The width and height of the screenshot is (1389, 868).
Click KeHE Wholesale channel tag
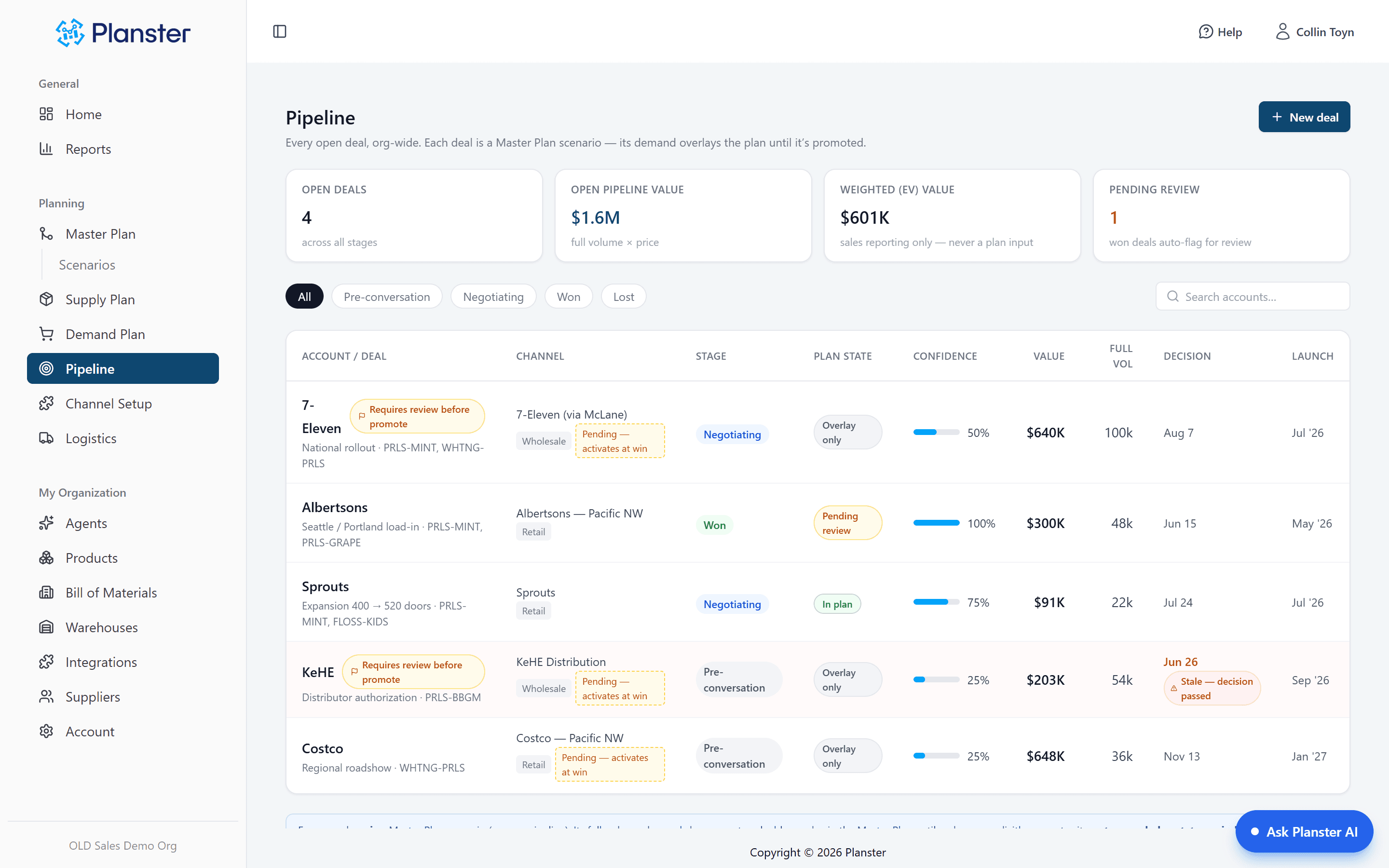point(543,688)
